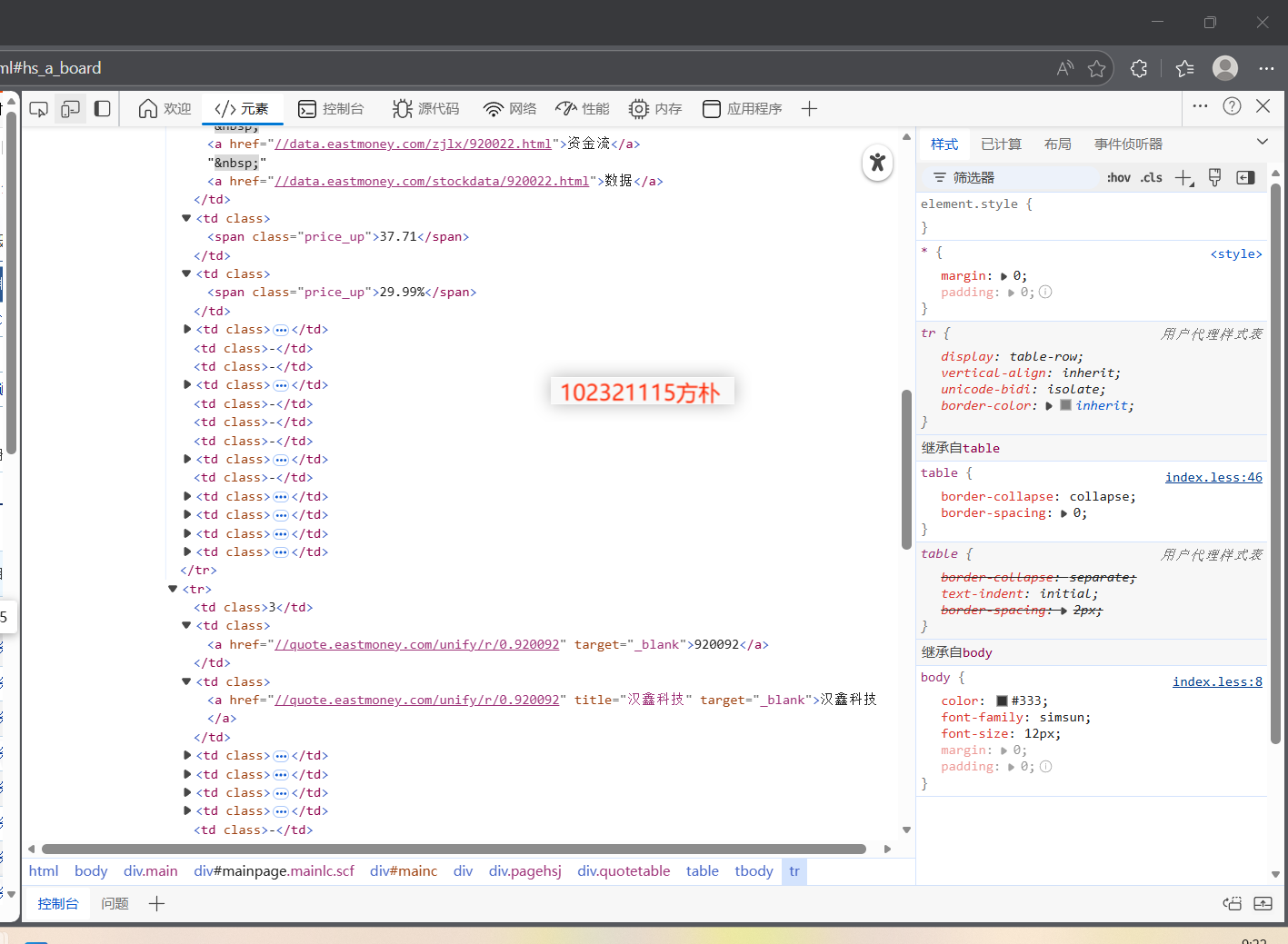The height and width of the screenshot is (944, 1288).
Task: Add more tools with plus icon
Action: 809,109
